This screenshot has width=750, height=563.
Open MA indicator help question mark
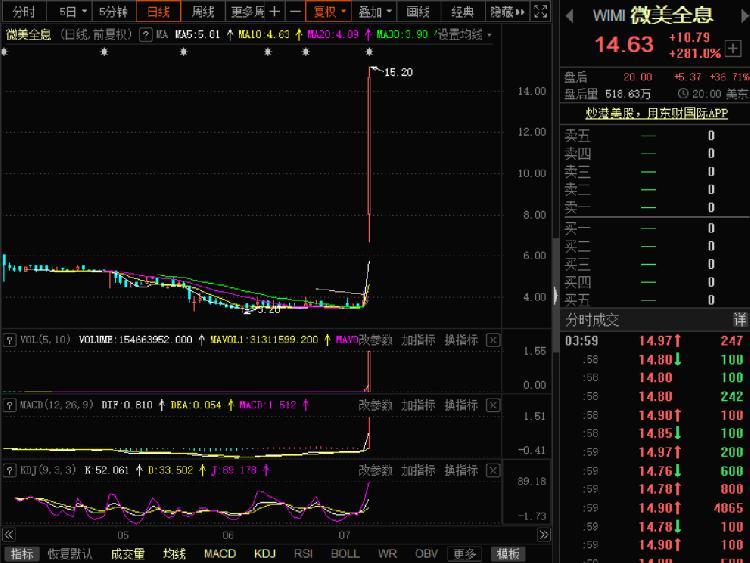pyautogui.click(x=145, y=34)
